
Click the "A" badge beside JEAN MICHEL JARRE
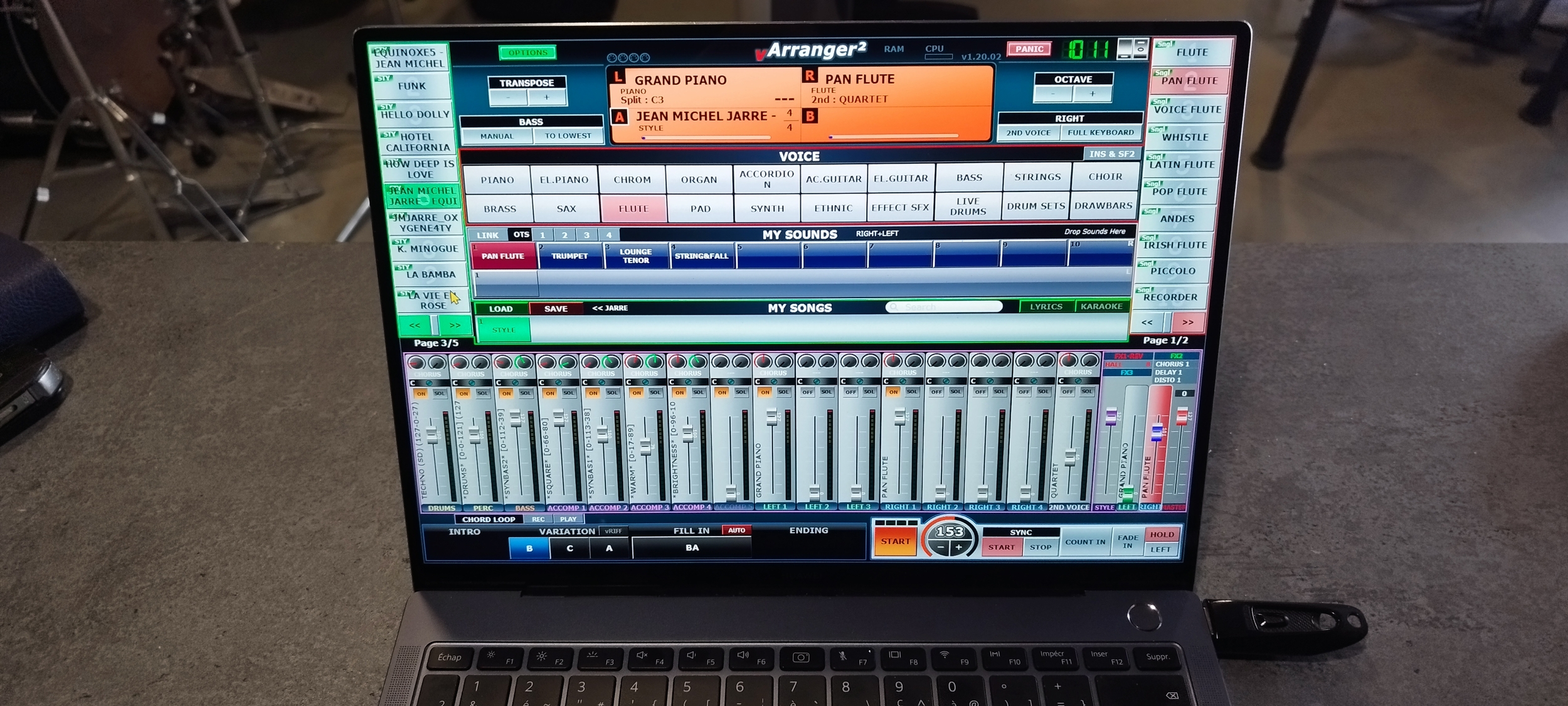(620, 117)
